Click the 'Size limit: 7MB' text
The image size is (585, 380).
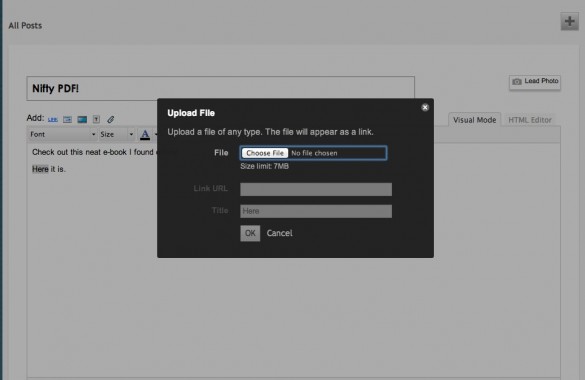point(265,166)
